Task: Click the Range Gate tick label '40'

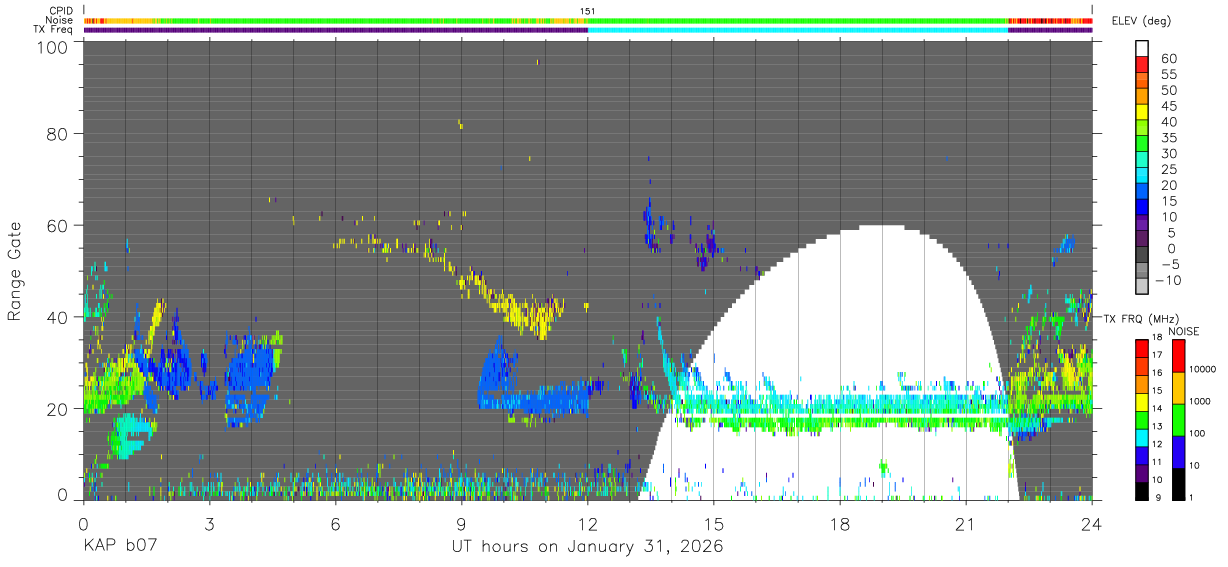Action: [x=58, y=317]
